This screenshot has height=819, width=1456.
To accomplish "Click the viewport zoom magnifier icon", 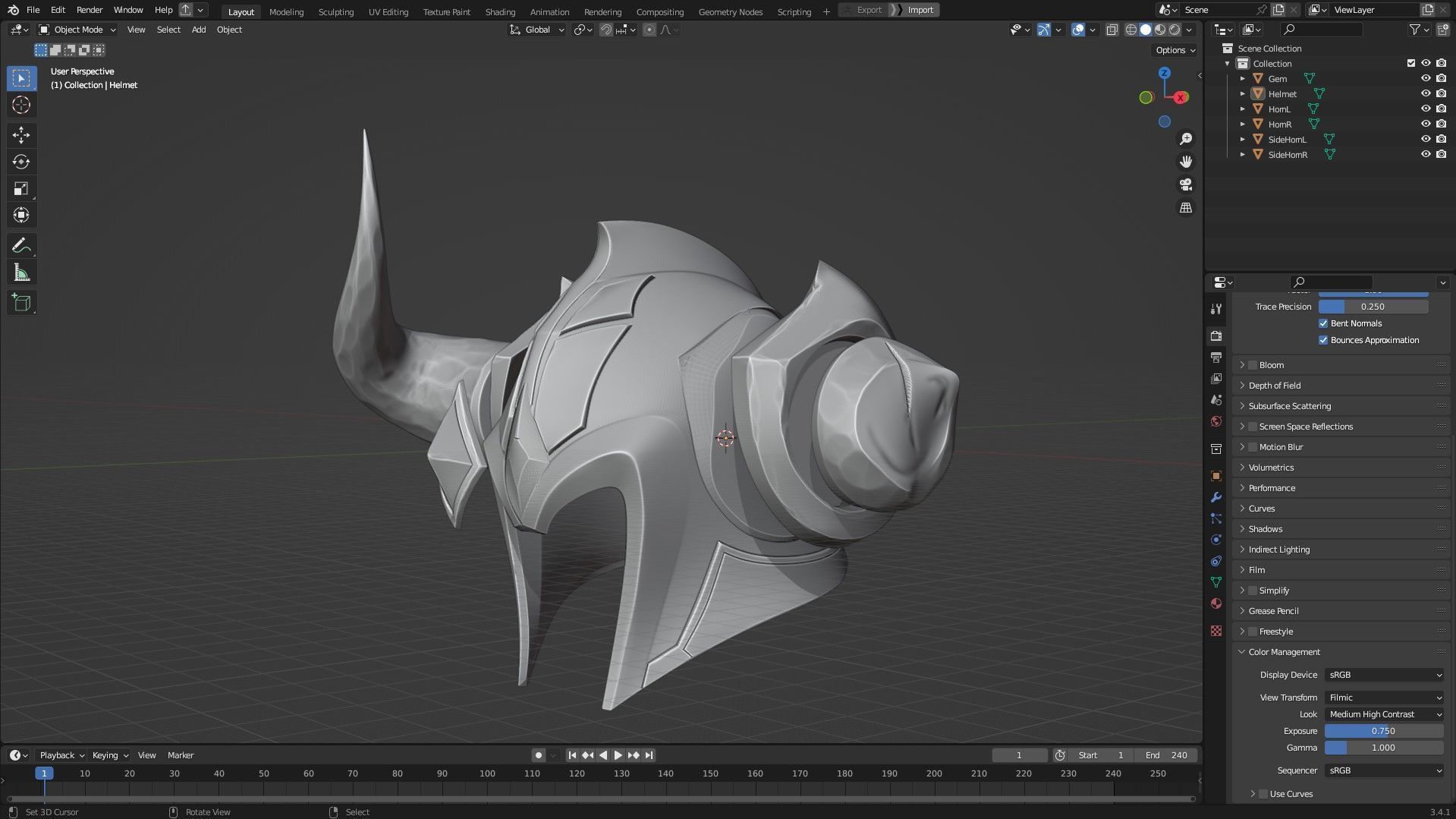I will 1185,139.
